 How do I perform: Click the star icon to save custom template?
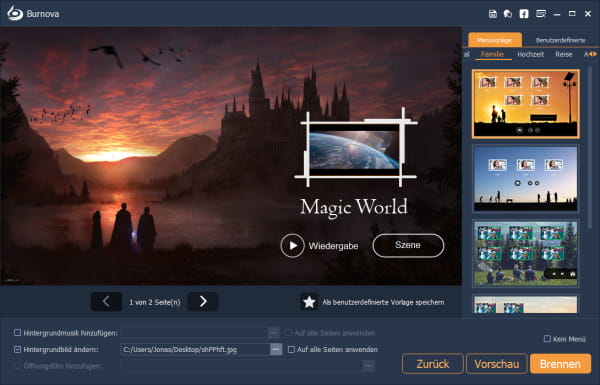click(x=309, y=302)
